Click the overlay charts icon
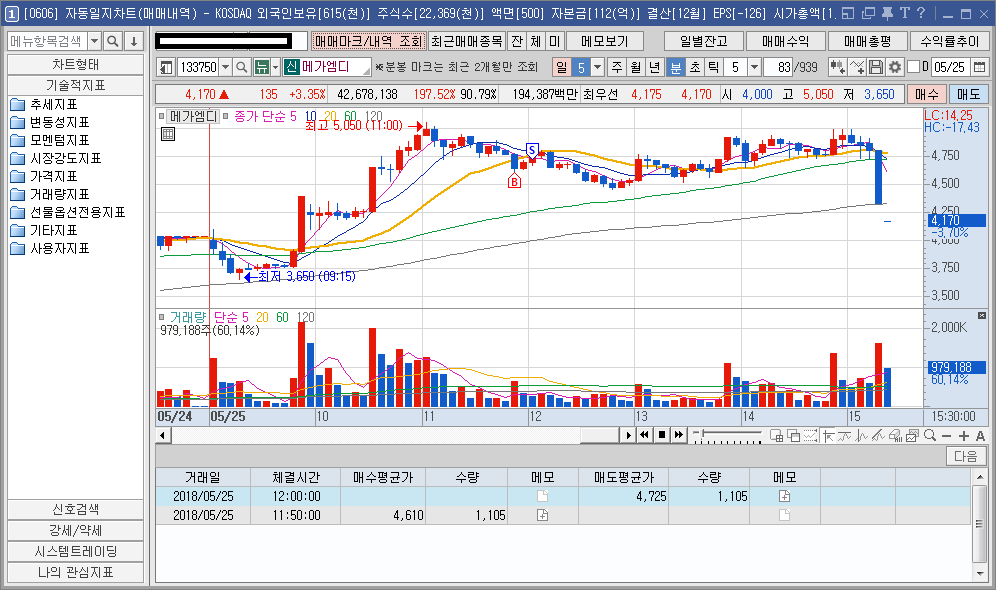The height and width of the screenshot is (590, 996). pos(794,435)
